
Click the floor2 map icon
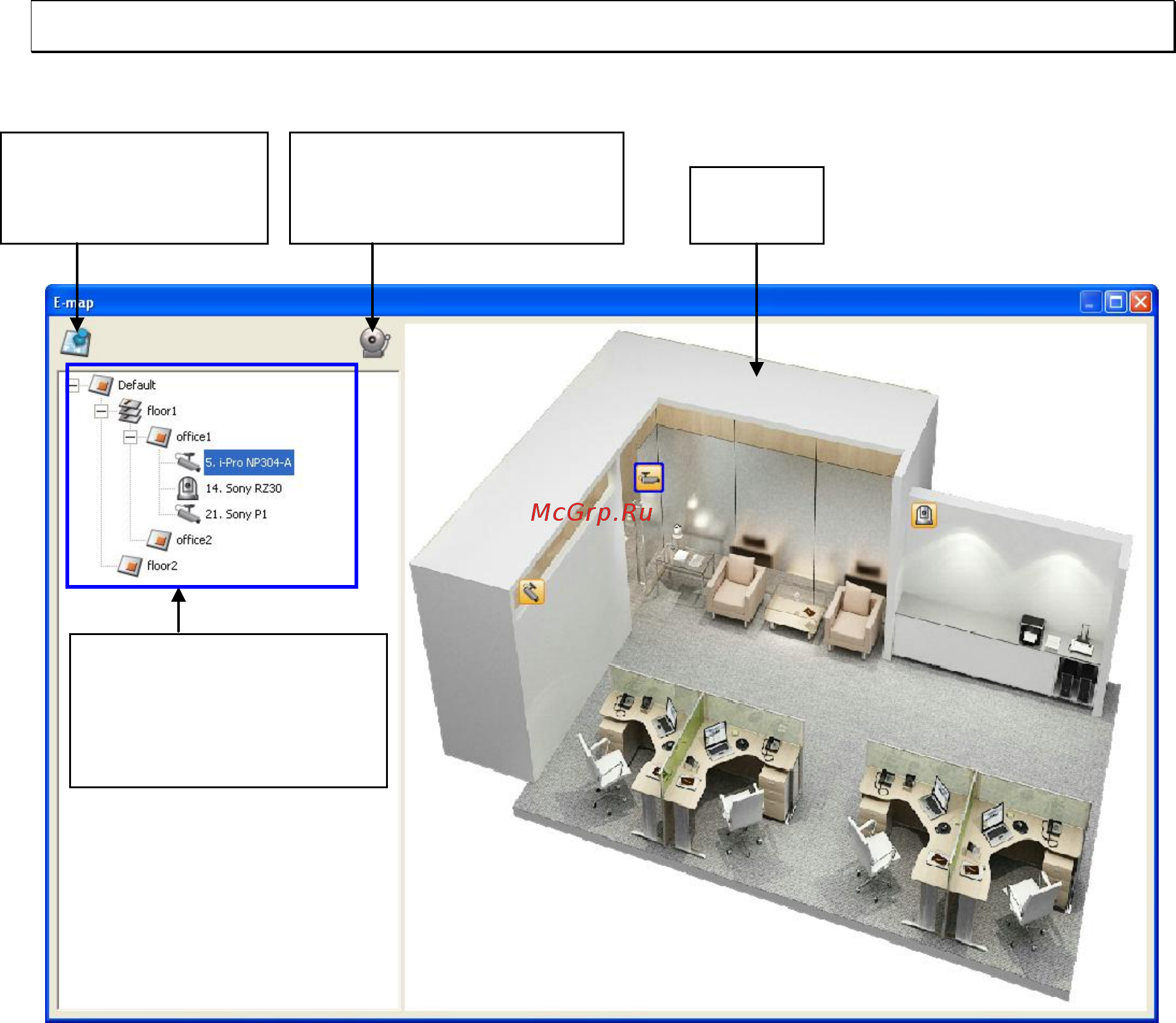(130, 566)
